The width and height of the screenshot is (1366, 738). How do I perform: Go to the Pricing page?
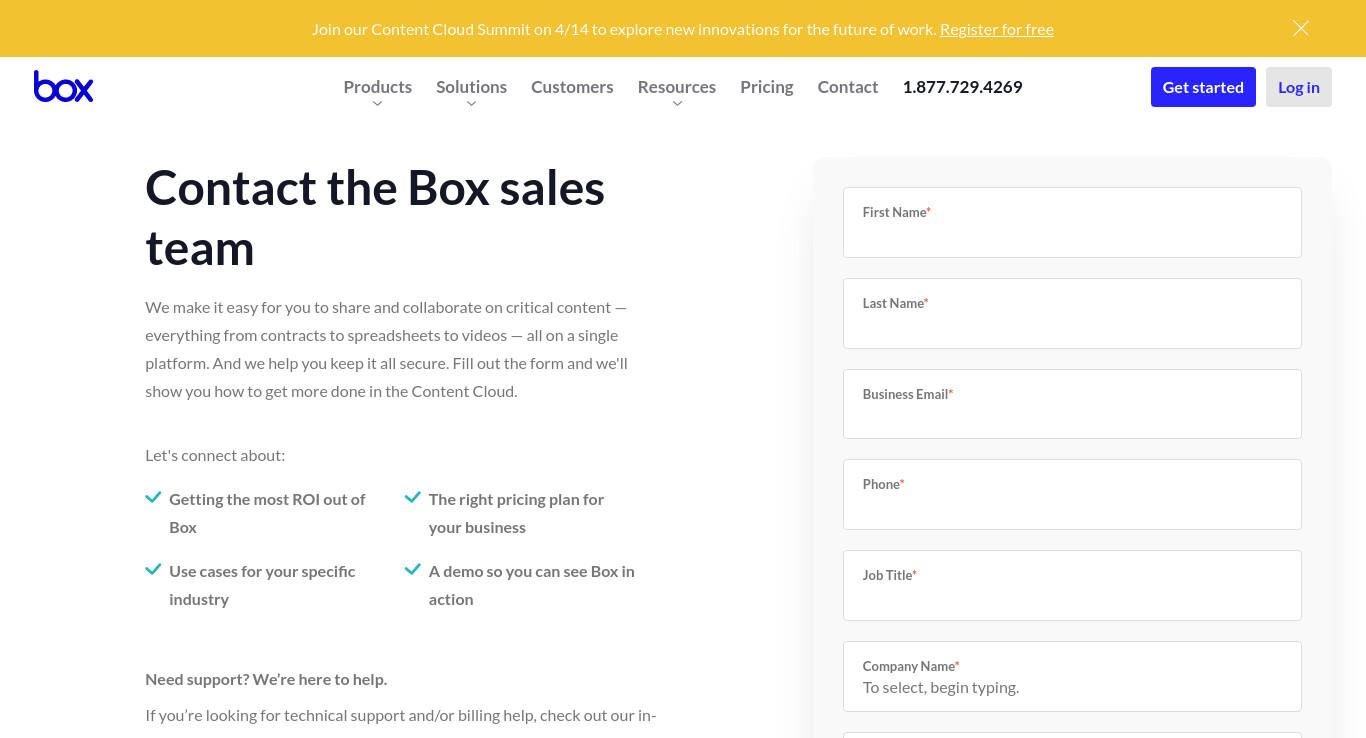tap(767, 87)
